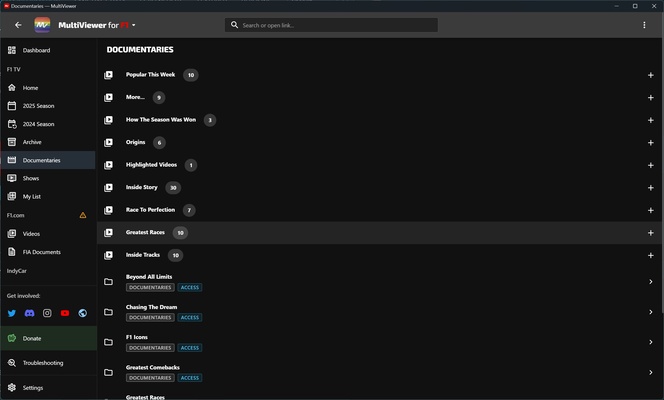The width and height of the screenshot is (664, 400).
Task: Open Greatest Comebacks chevron arrow
Action: pos(650,372)
